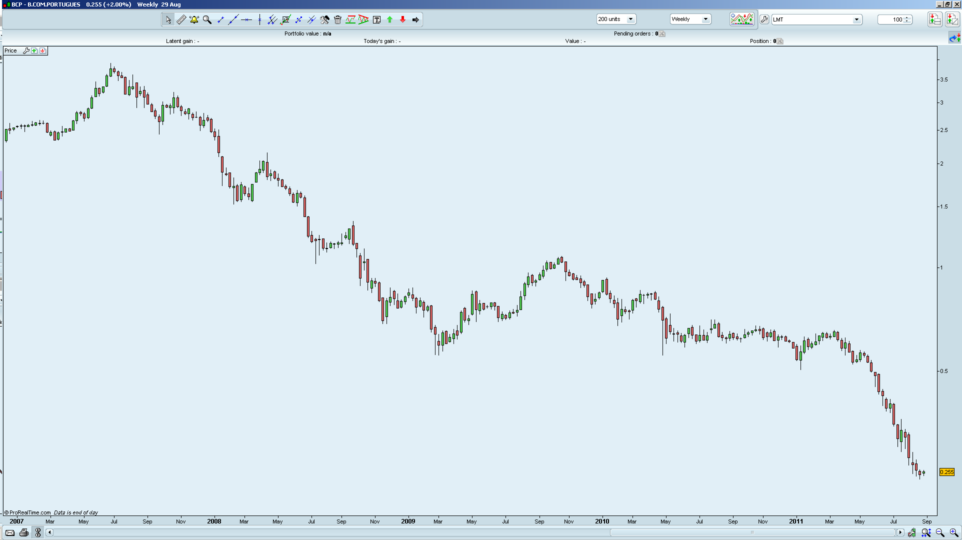Open wrench settings beside the LMT field

(764, 20)
